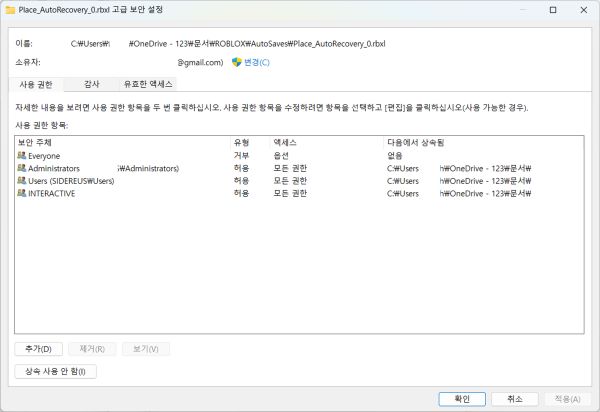The image size is (600, 412).
Task: Click the 유형 column header
Action: coord(250,143)
